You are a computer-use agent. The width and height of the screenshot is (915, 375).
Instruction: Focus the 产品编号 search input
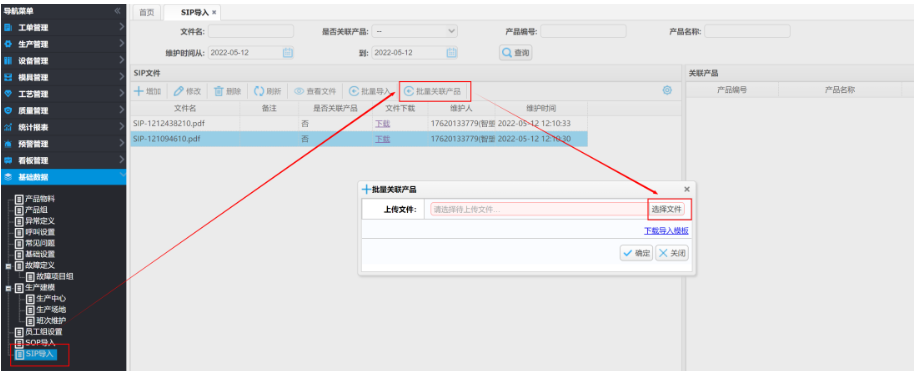[x=583, y=31]
